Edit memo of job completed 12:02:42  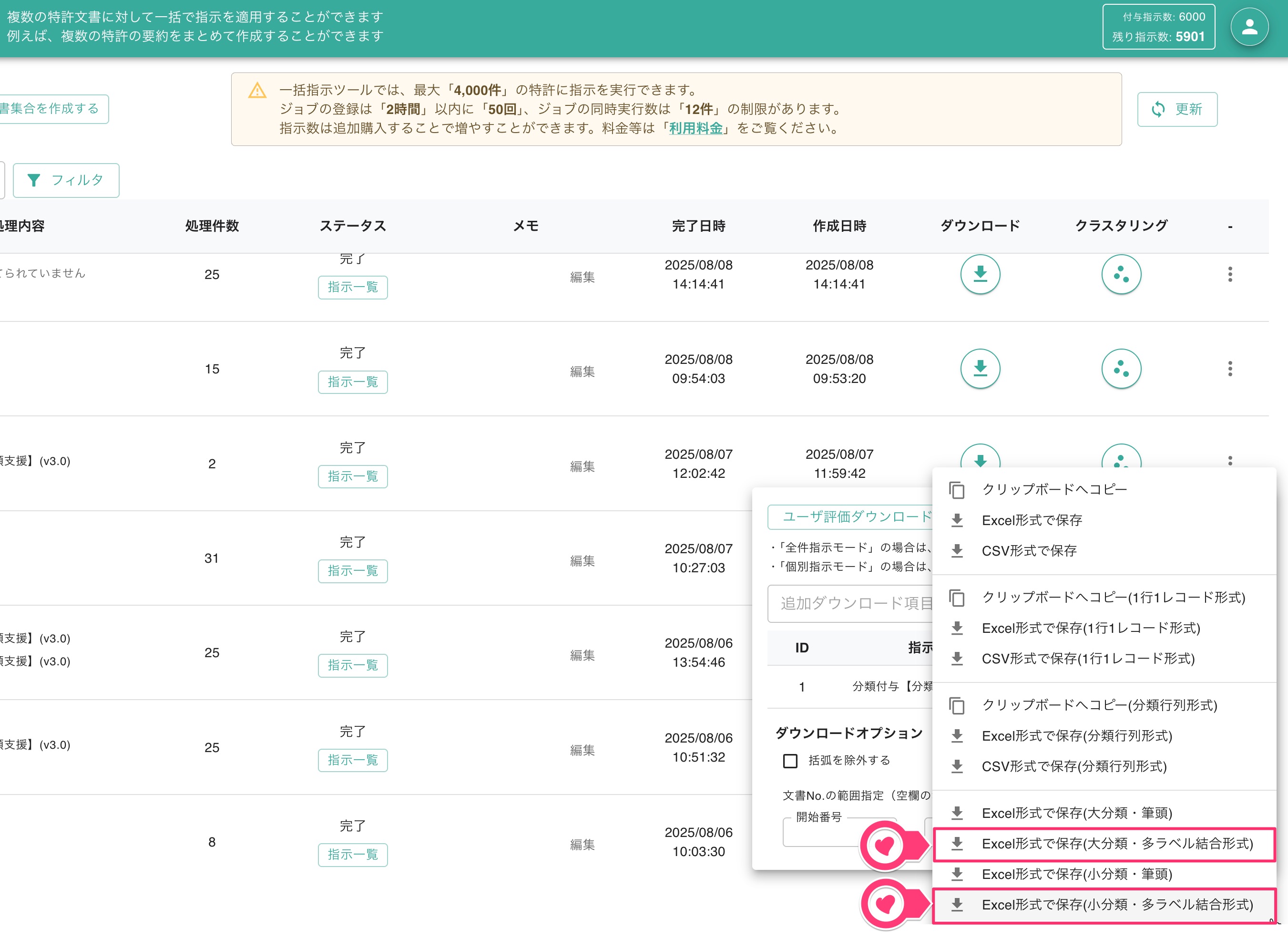coord(582,466)
